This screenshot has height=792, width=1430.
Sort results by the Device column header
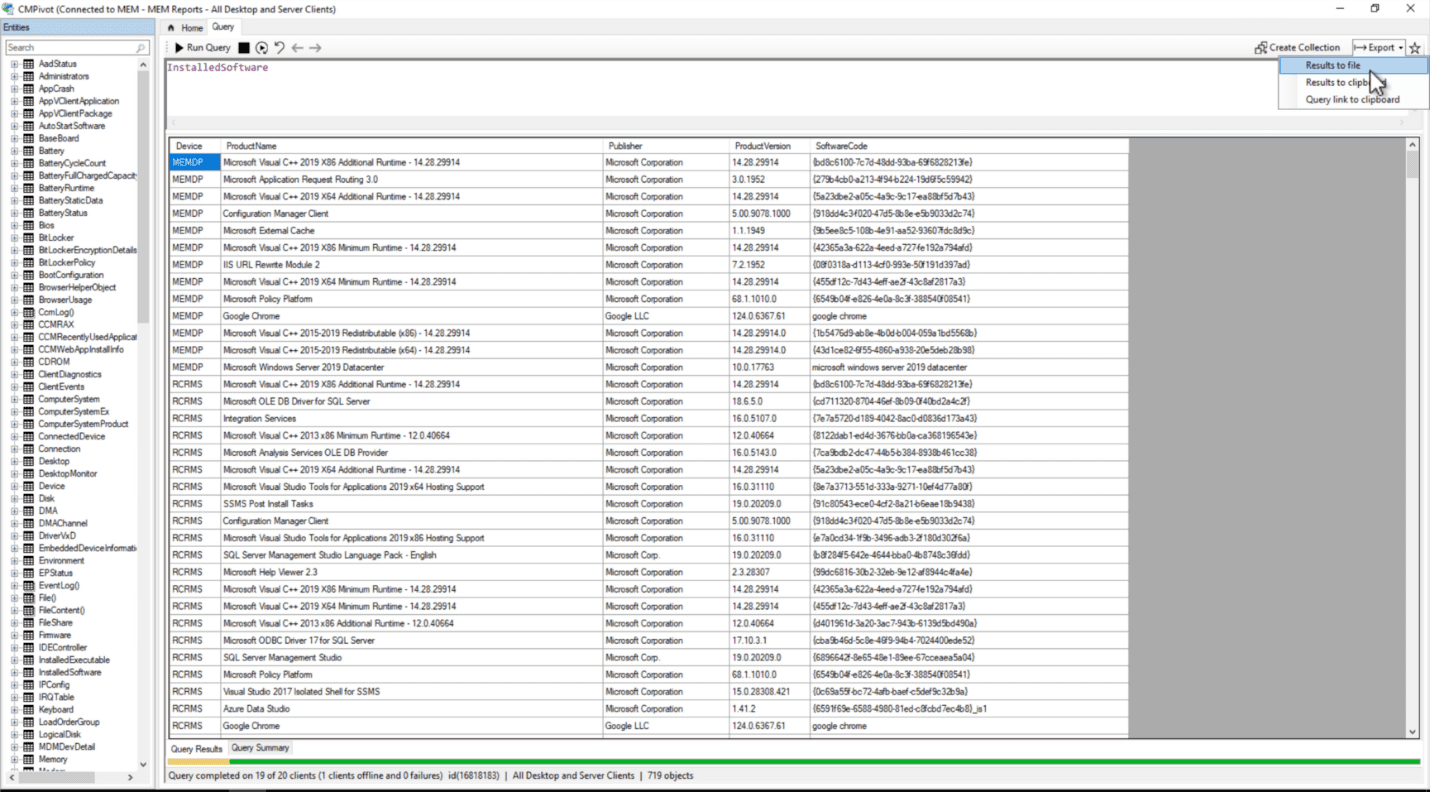[195, 146]
